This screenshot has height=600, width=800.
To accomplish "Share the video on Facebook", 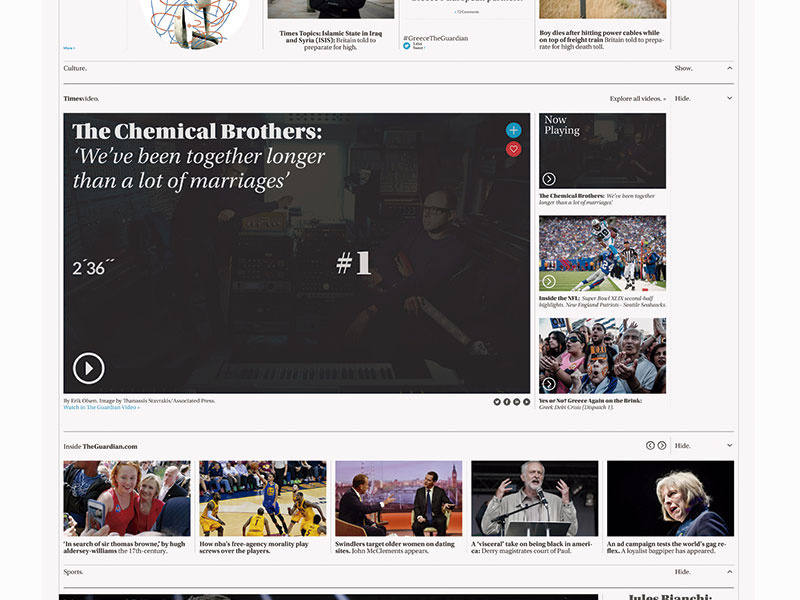I will (x=507, y=402).
